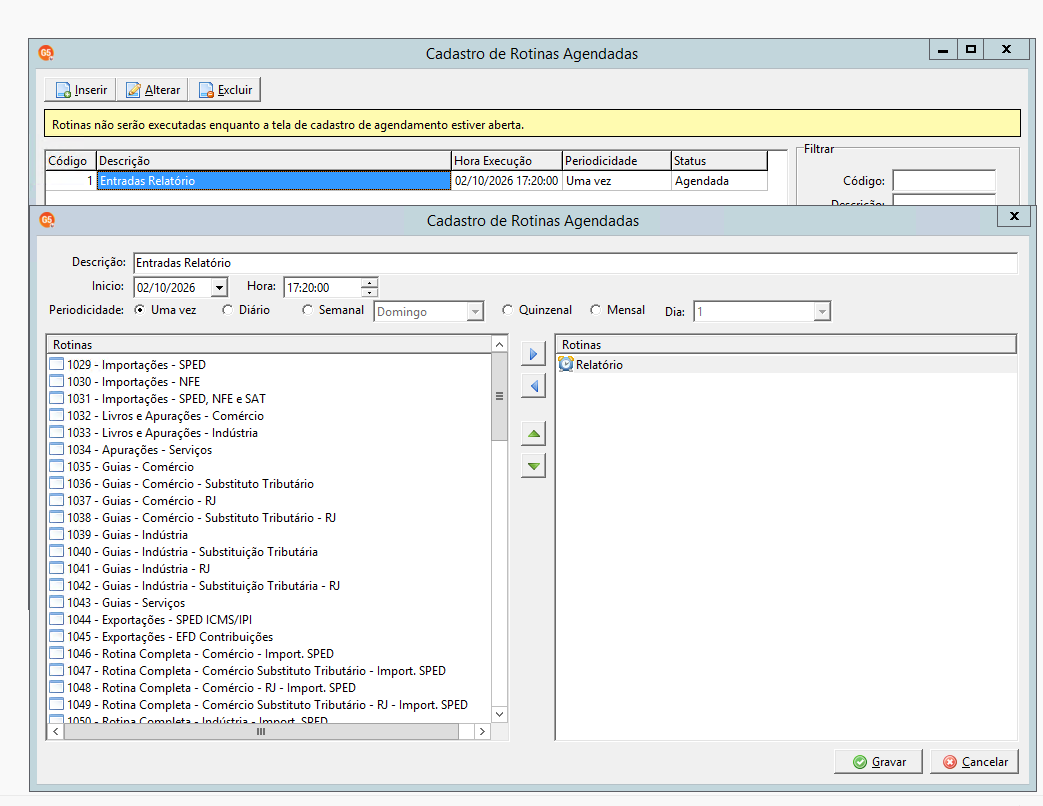Decrease the Hora time with down spinner

tap(369, 292)
